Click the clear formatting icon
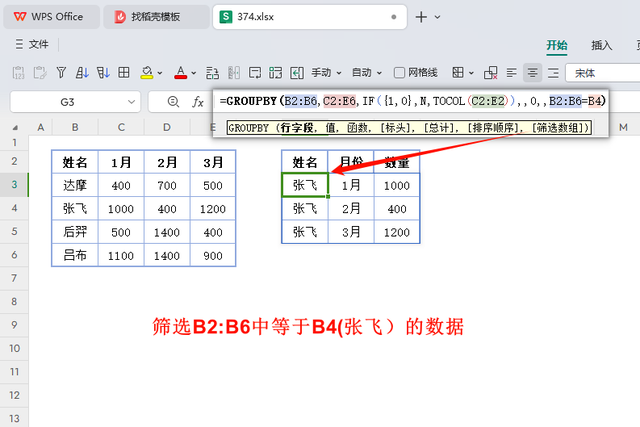 click(x=490, y=73)
